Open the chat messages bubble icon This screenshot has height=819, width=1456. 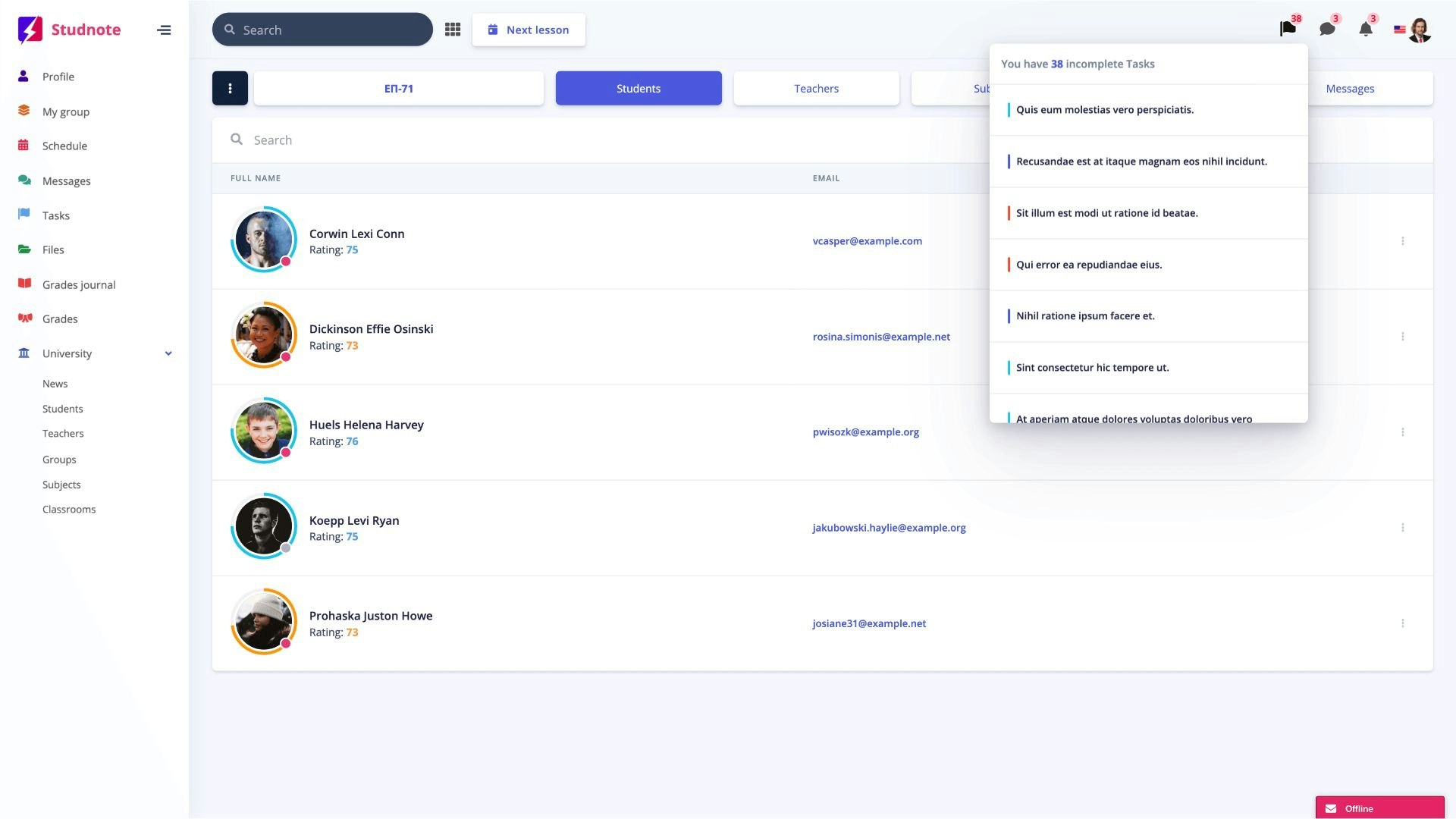[x=1327, y=30]
